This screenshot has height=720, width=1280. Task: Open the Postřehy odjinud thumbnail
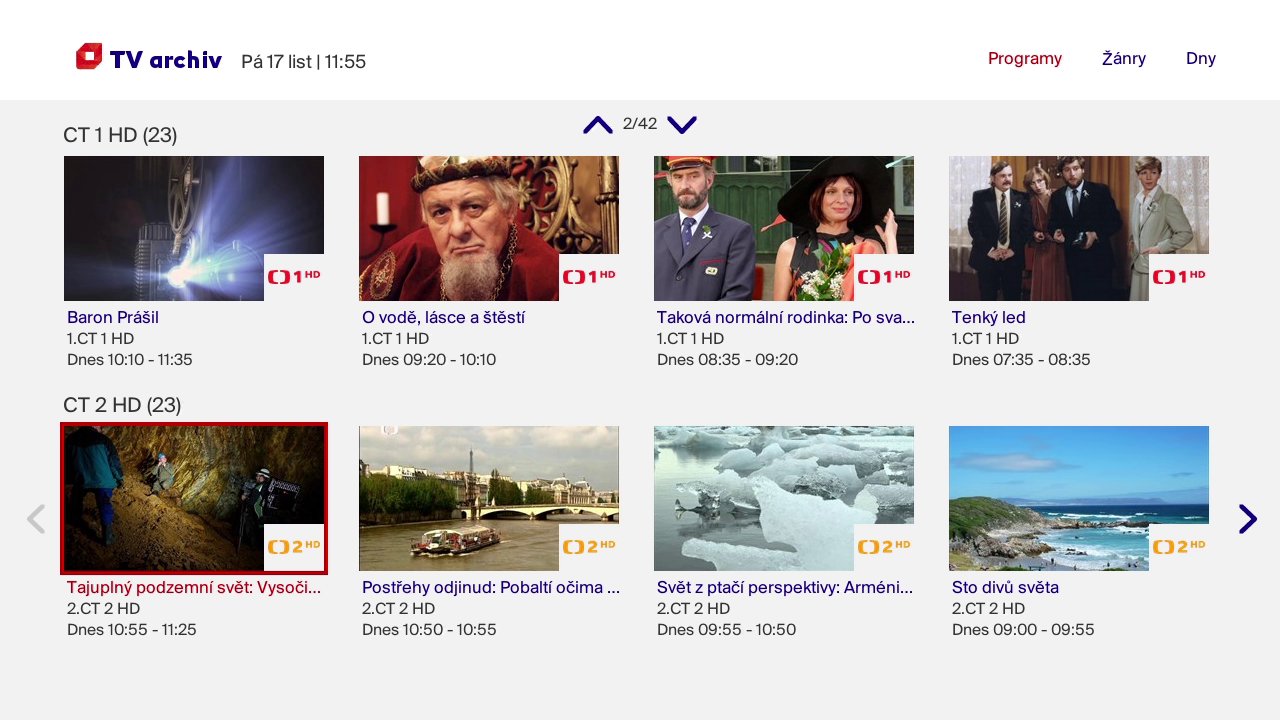(489, 498)
